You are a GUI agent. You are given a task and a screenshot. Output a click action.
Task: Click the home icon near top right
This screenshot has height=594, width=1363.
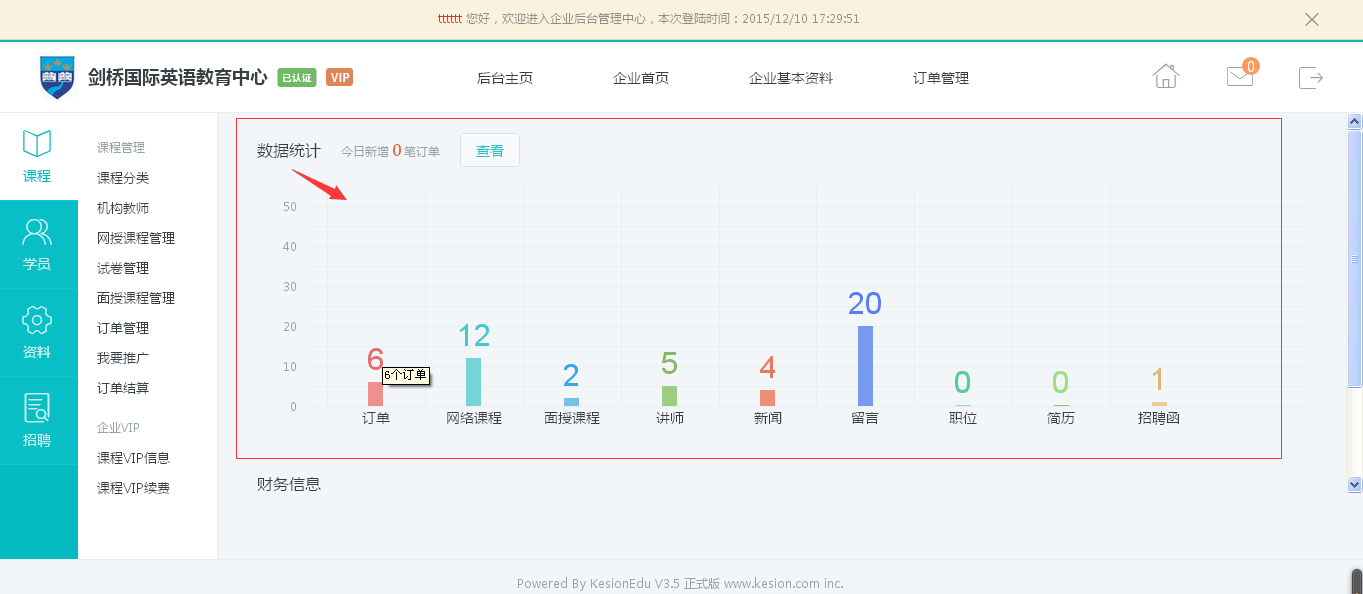click(1164, 76)
